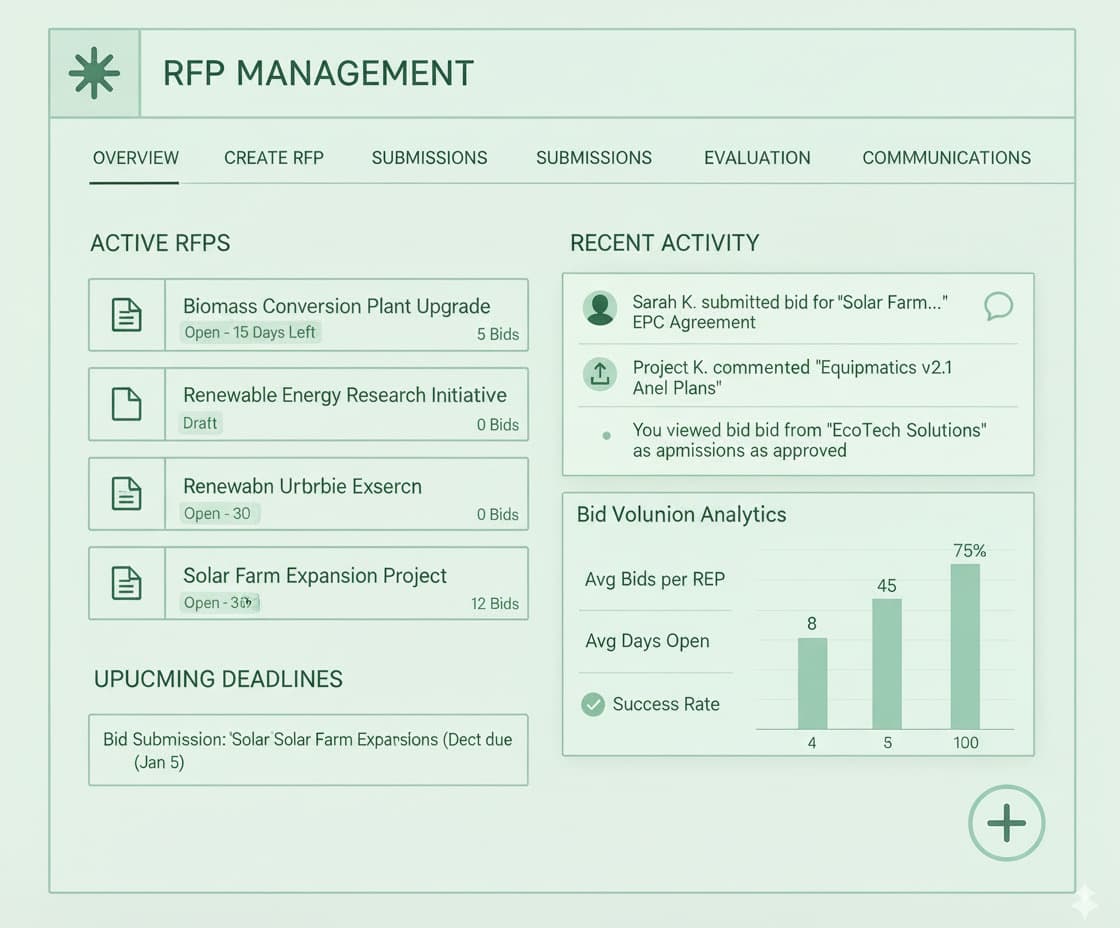
Task: Open the Create RFP section
Action: [x=274, y=157]
